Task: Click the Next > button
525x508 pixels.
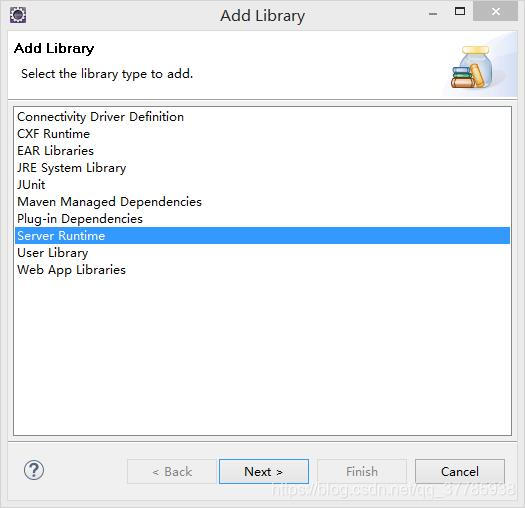Action: tap(264, 471)
